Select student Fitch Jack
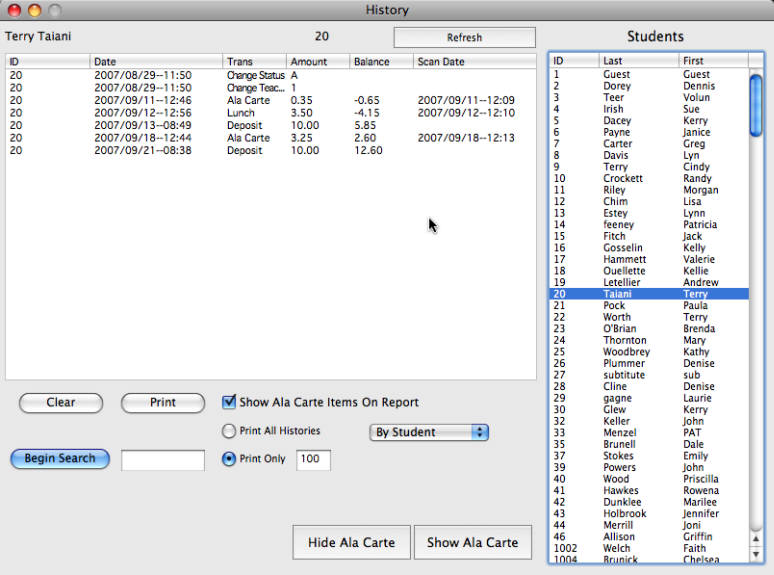The width and height of the screenshot is (774, 575). 649,236
